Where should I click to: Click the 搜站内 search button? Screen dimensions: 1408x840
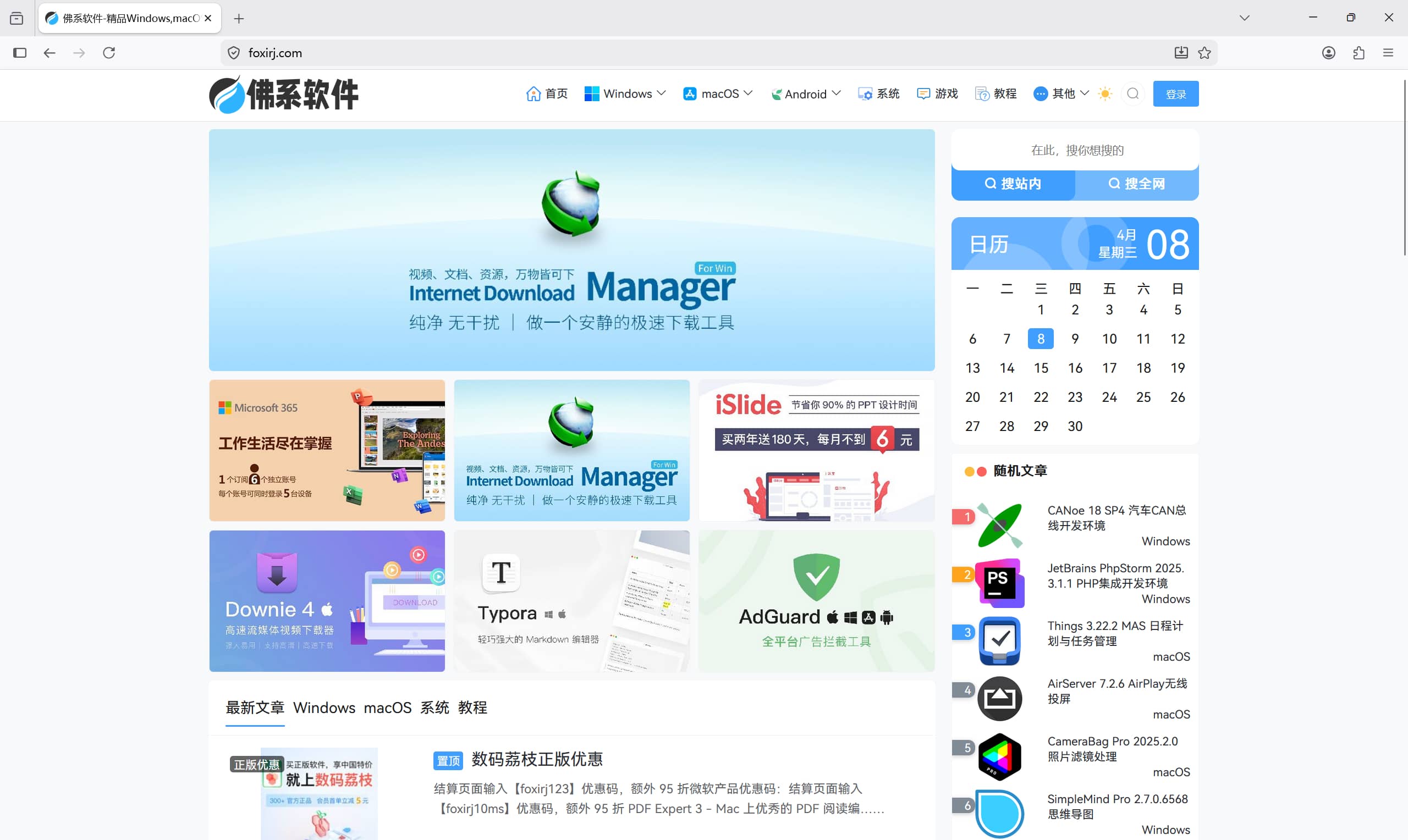point(1014,184)
